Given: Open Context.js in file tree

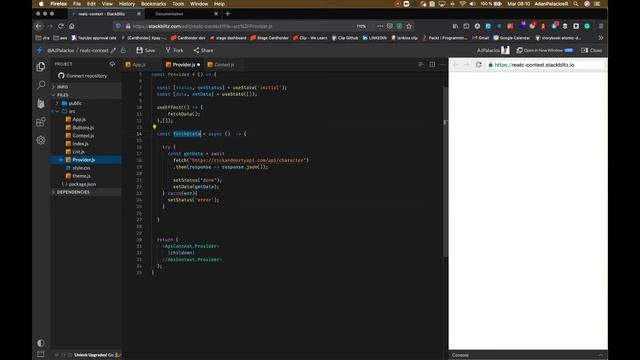Looking at the screenshot, I should pos(83,136).
